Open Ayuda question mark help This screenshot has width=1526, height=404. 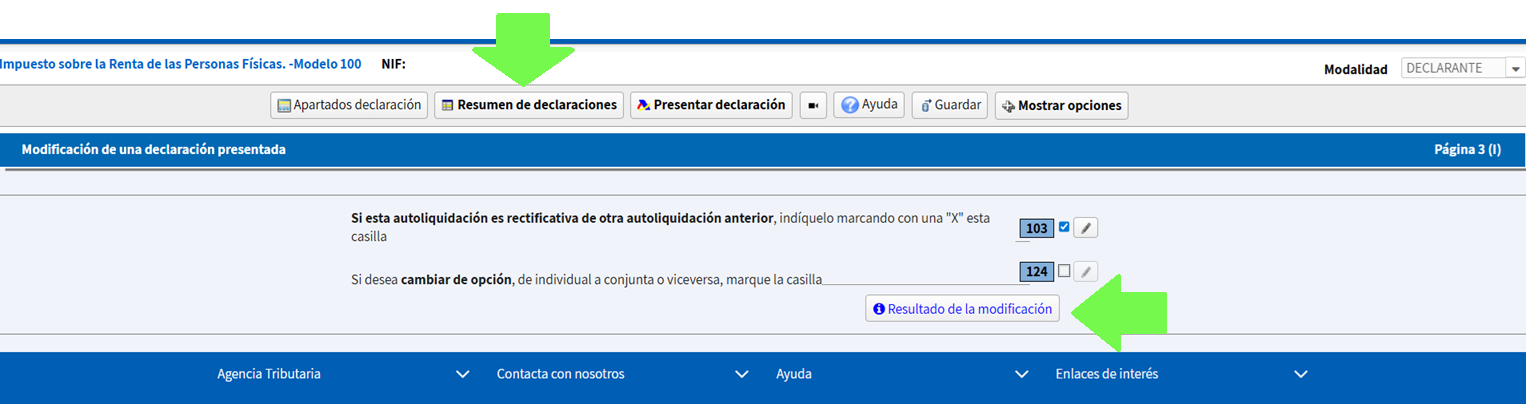[869, 105]
